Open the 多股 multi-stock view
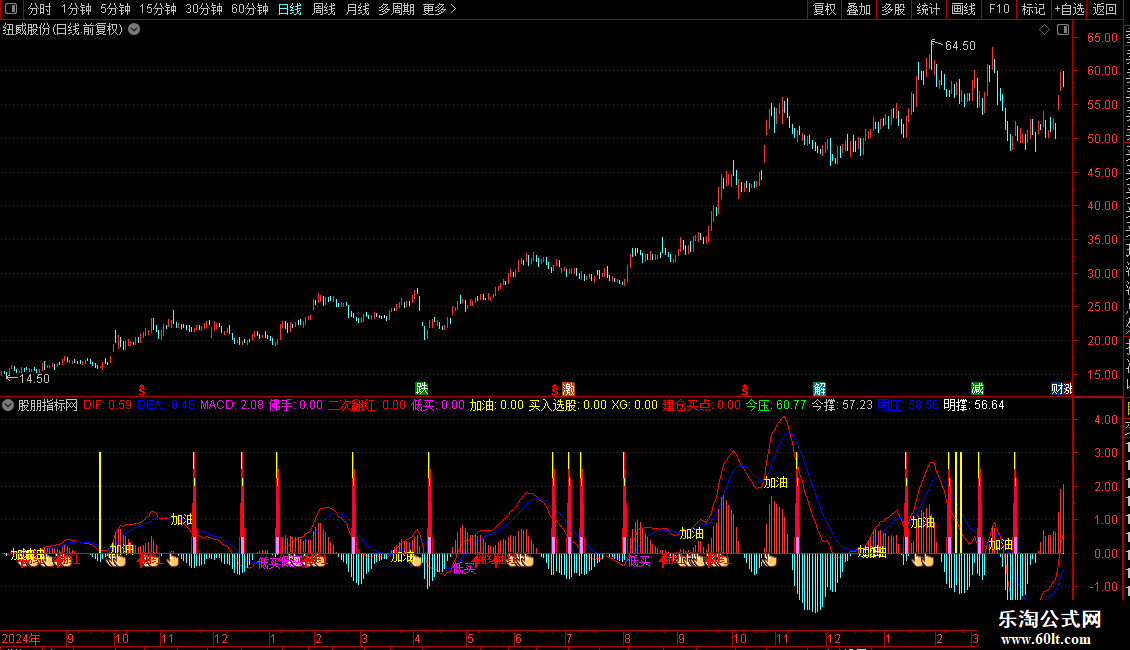This screenshot has width=1130, height=650. [893, 9]
